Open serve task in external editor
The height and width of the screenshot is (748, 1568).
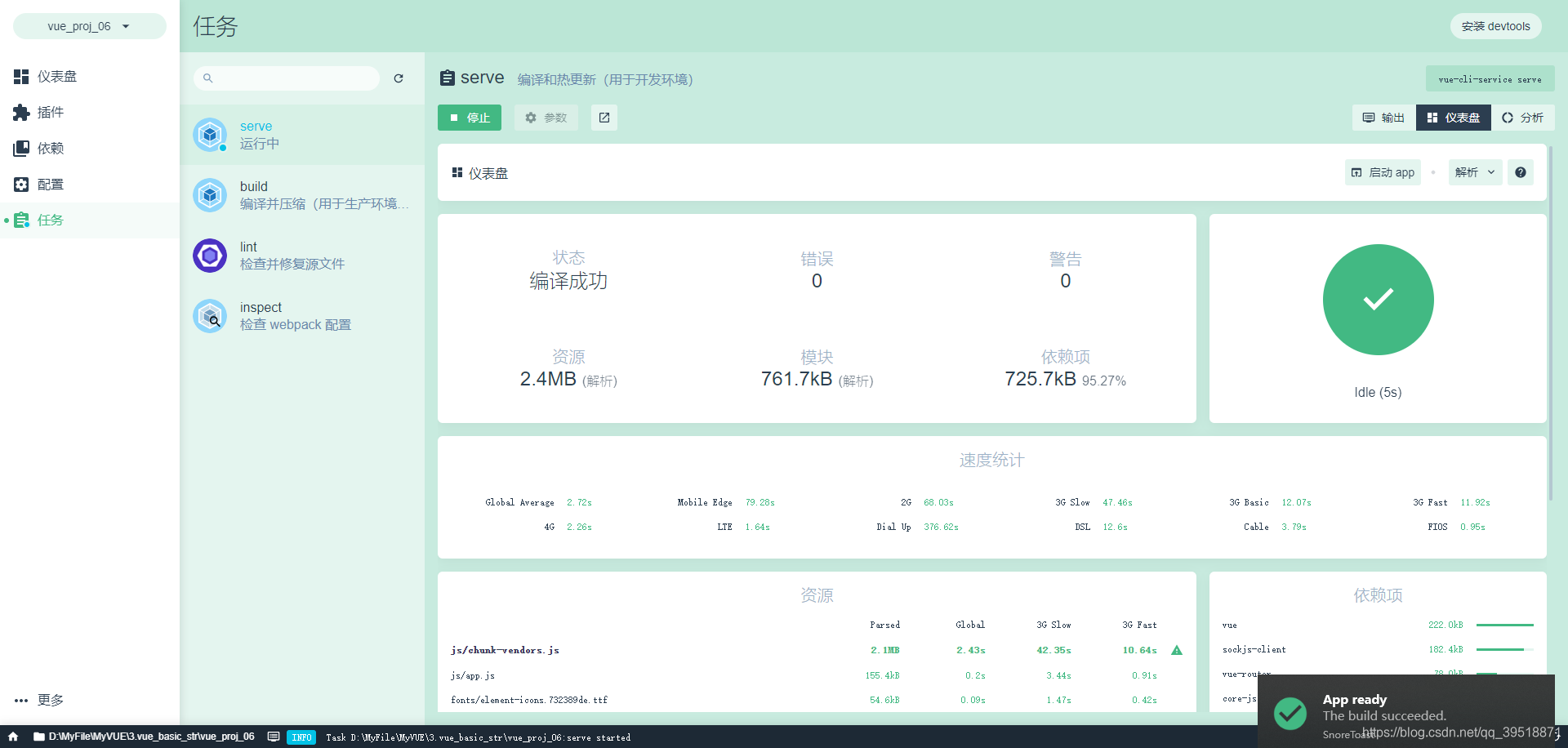604,118
